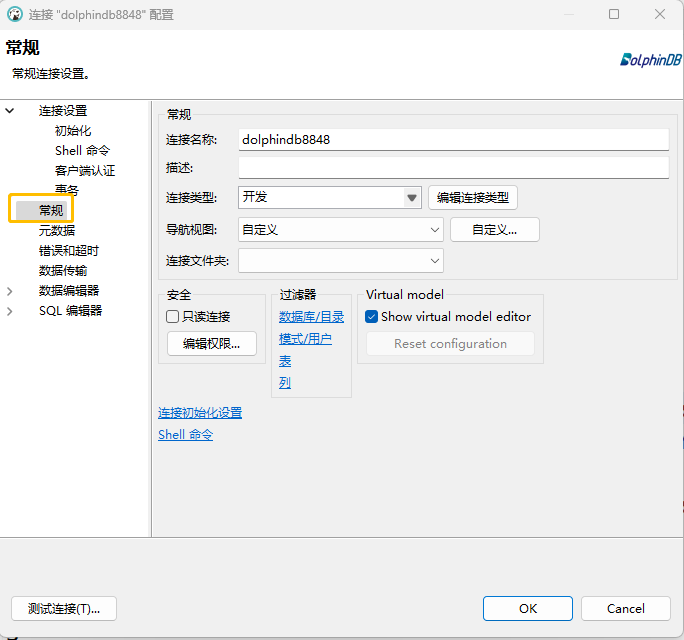Select 错误和超时 in the settings tree
Viewport: 684px width, 640px height.
click(x=69, y=251)
